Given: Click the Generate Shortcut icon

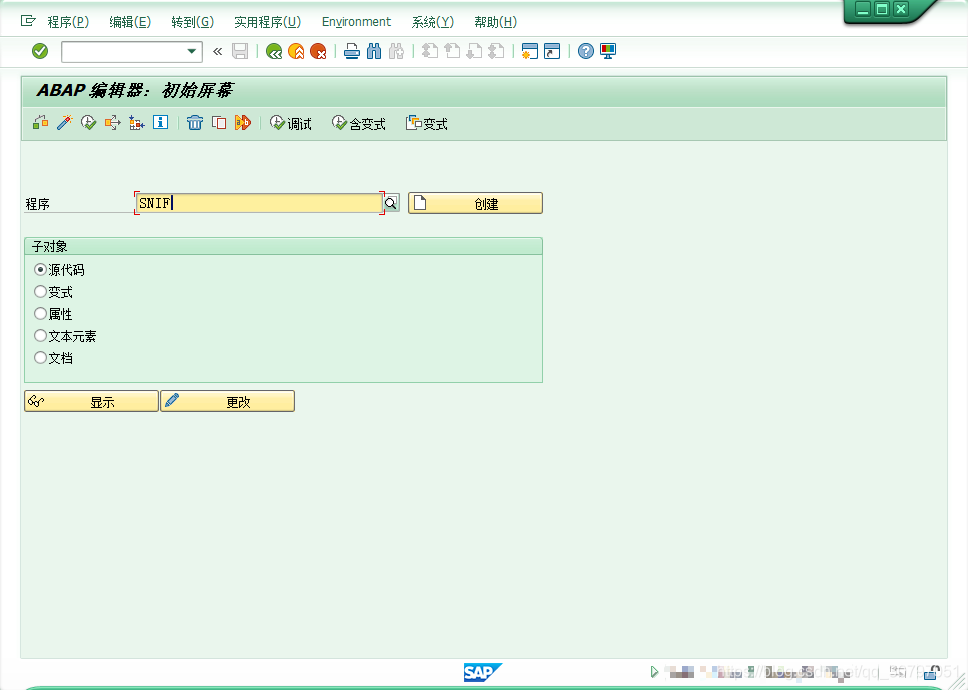Looking at the screenshot, I should [552, 51].
